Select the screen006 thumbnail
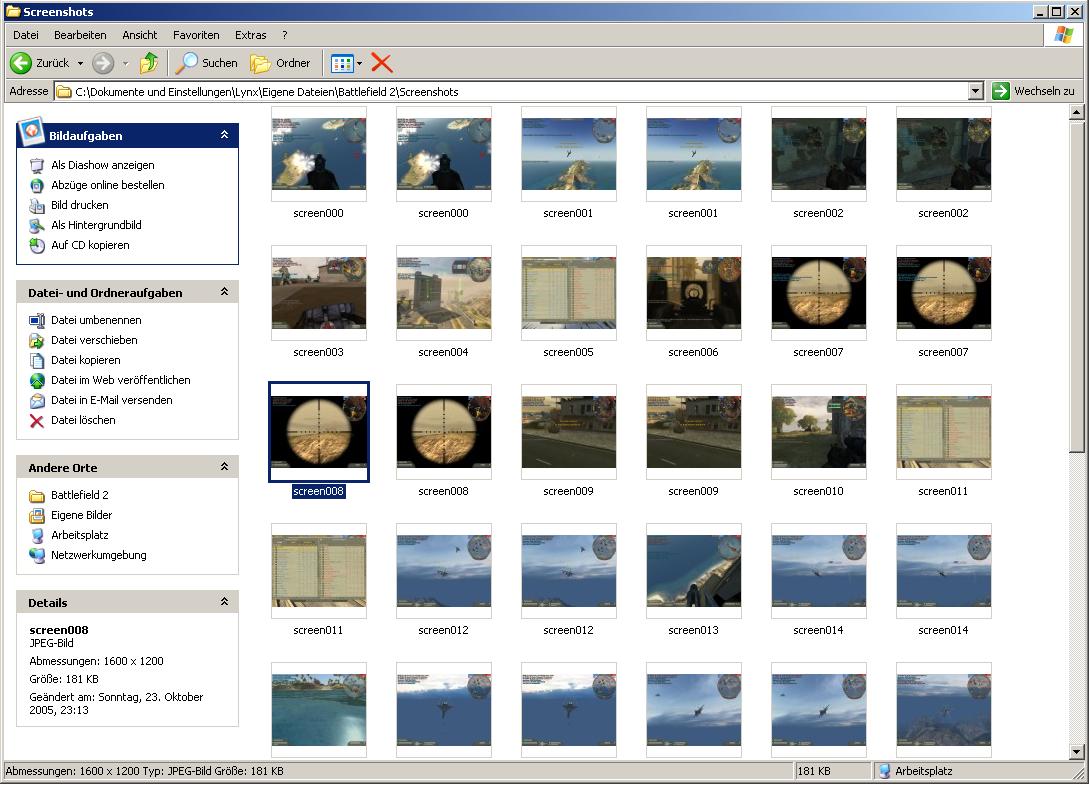 [x=694, y=293]
